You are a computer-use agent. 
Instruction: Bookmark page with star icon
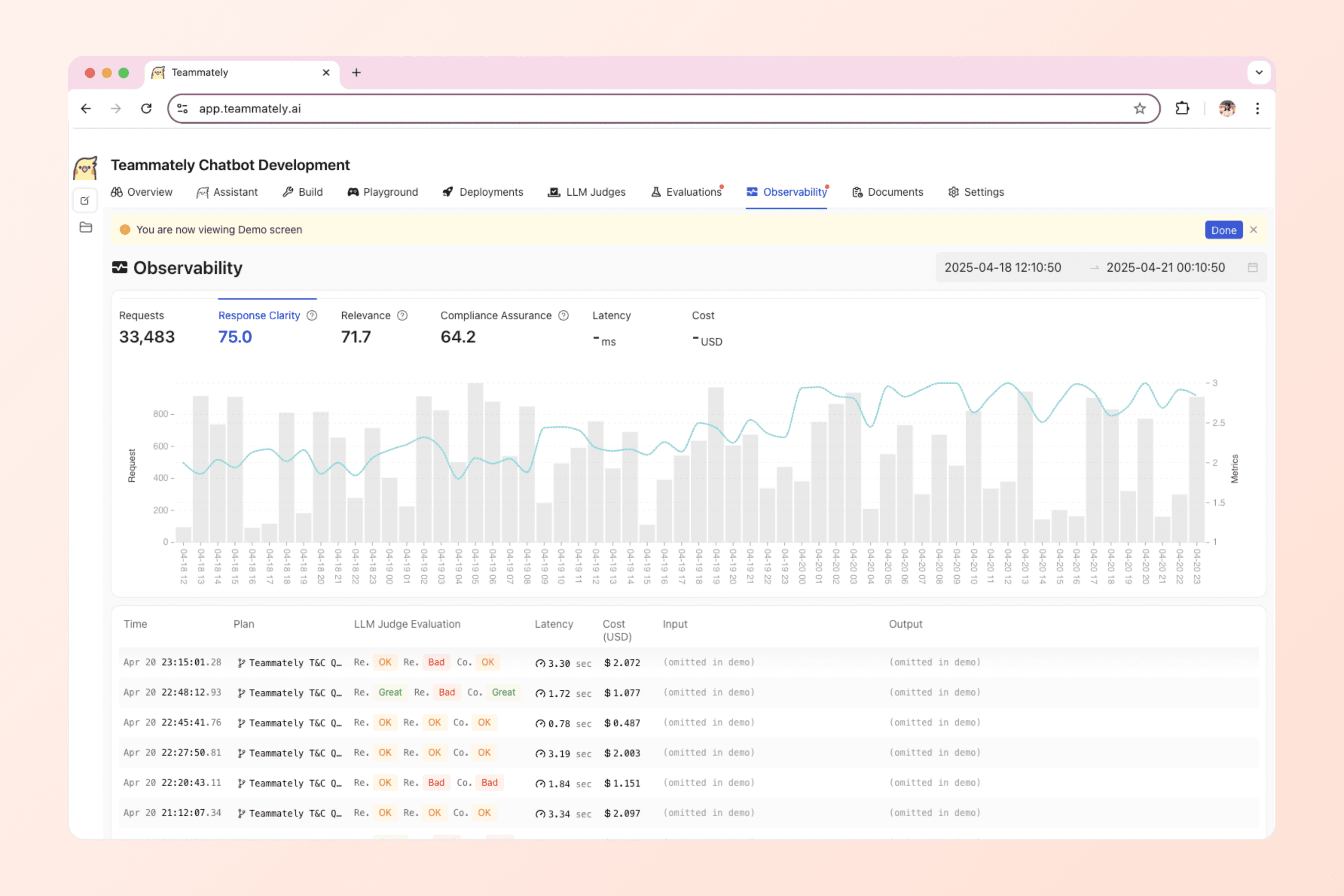[1139, 109]
